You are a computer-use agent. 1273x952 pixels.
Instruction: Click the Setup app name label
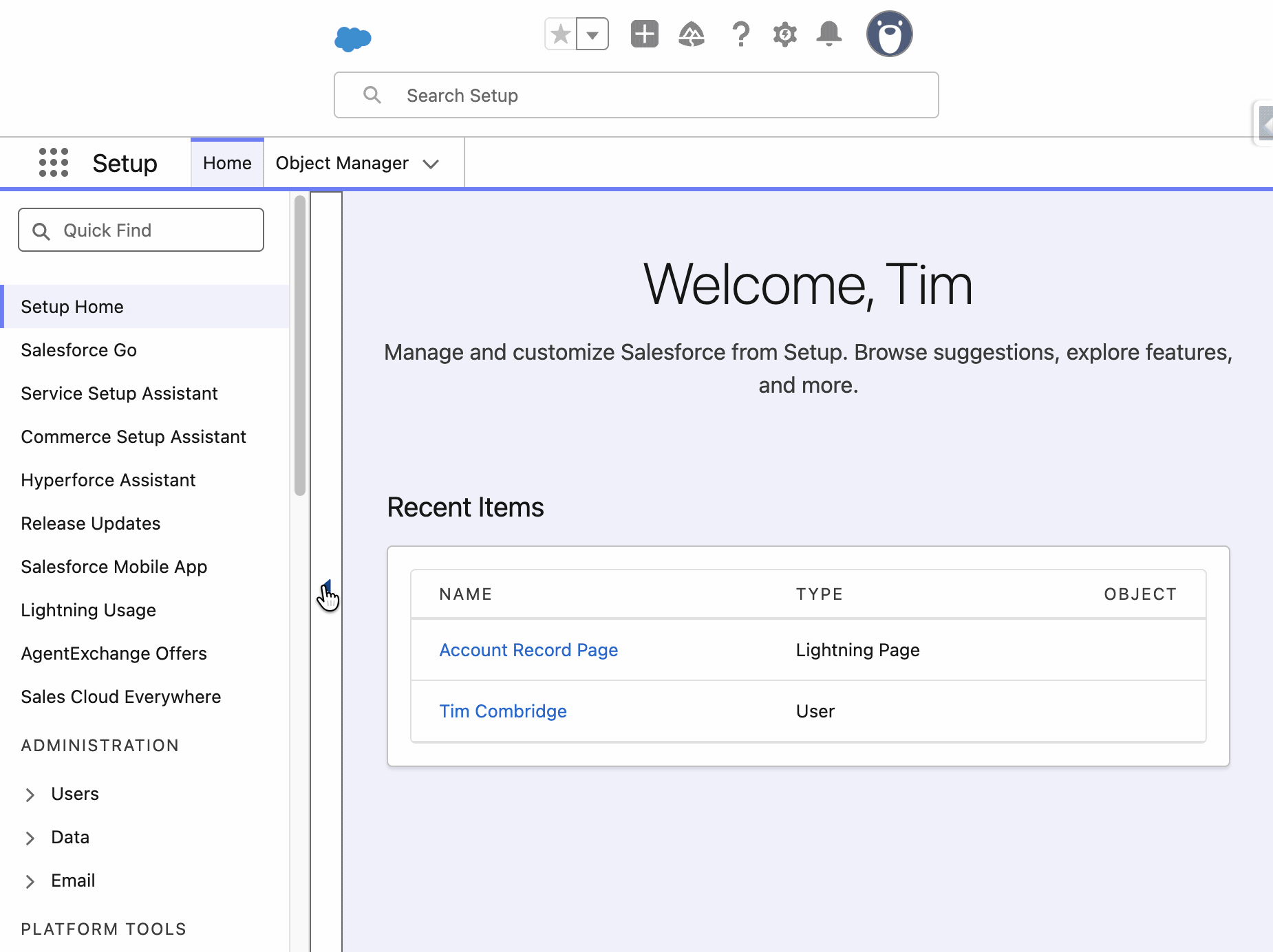pyautogui.click(x=125, y=163)
